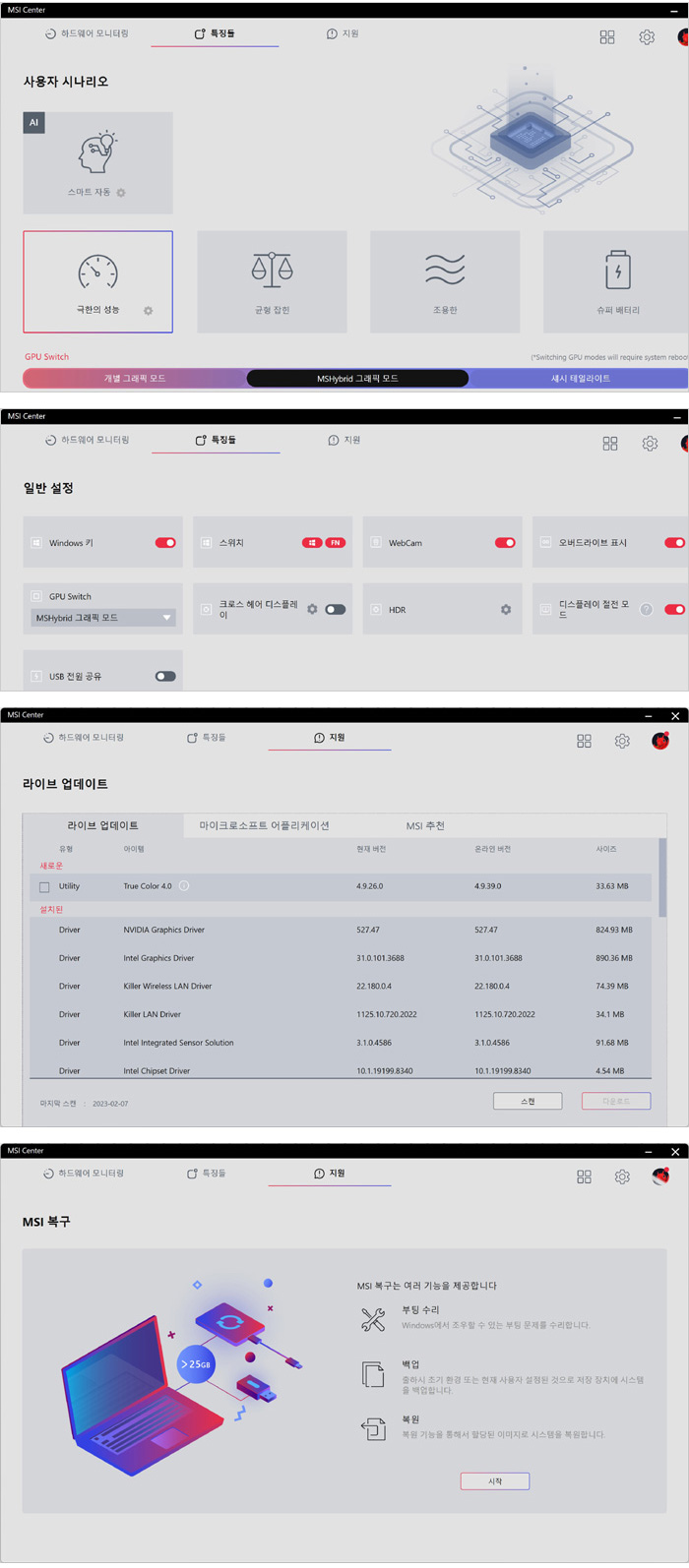Open 지원 tab in 일반 설정 window
Image resolution: width=689 pixels, height=1568 pixels.
coord(344,440)
